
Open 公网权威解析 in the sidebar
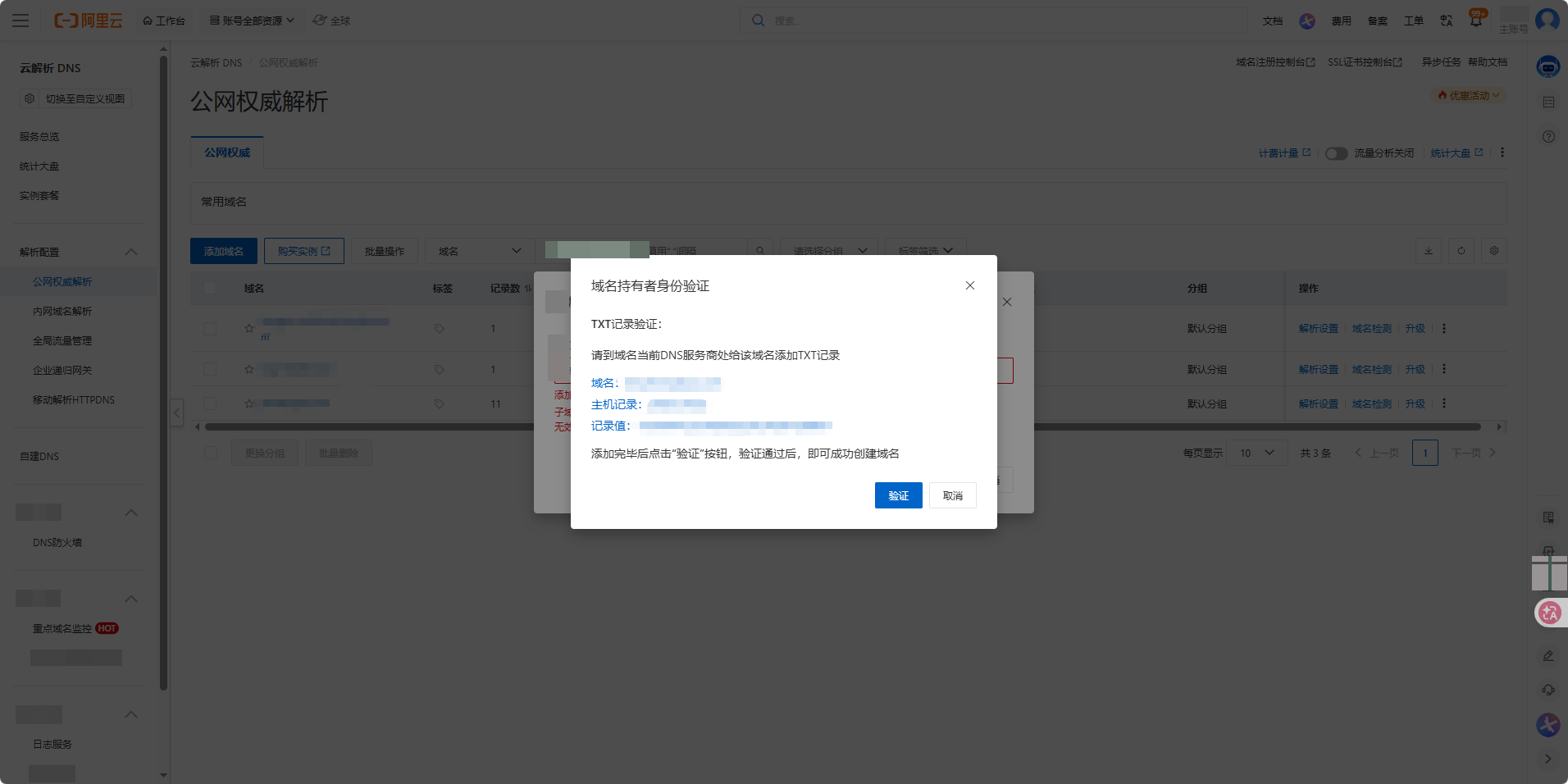pyautogui.click(x=62, y=281)
